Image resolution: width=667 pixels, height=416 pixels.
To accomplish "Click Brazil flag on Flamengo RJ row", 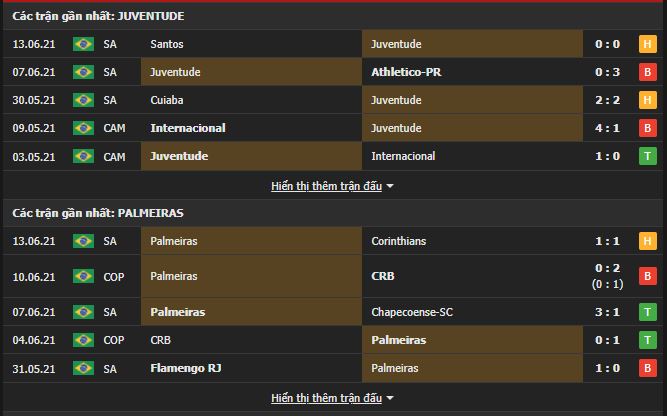I will (83, 368).
